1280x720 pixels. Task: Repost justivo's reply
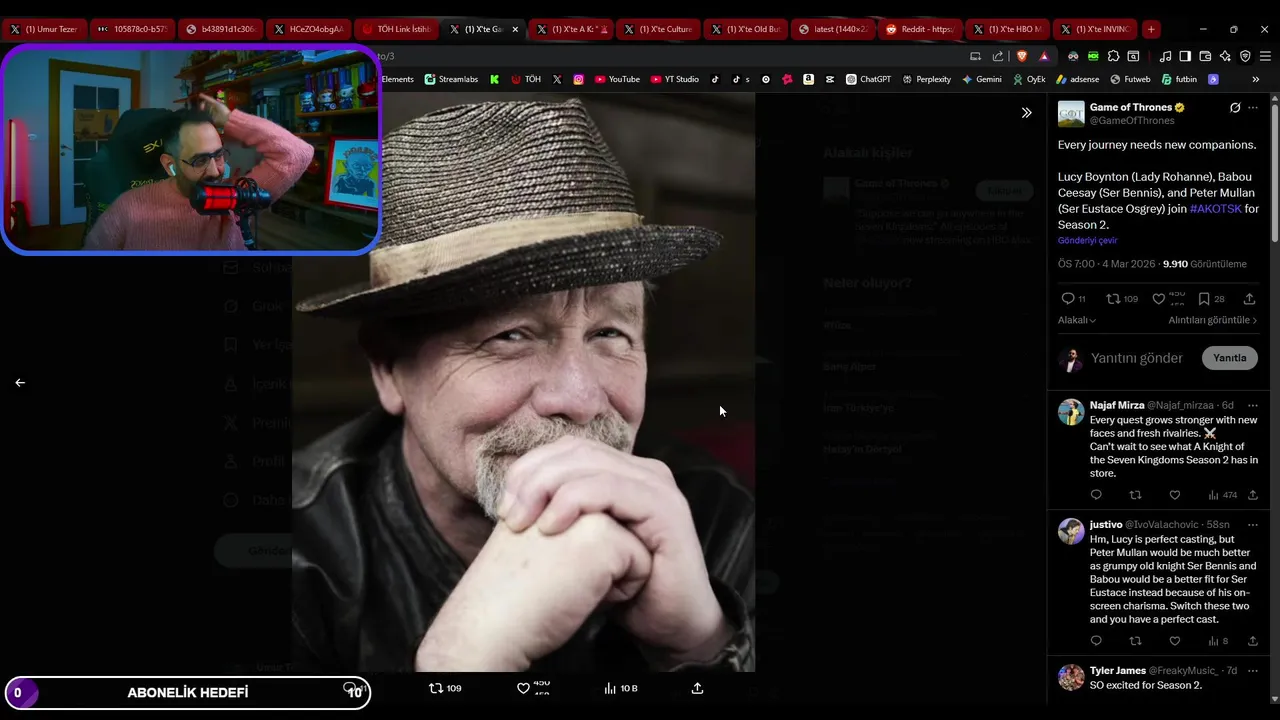(1135, 641)
